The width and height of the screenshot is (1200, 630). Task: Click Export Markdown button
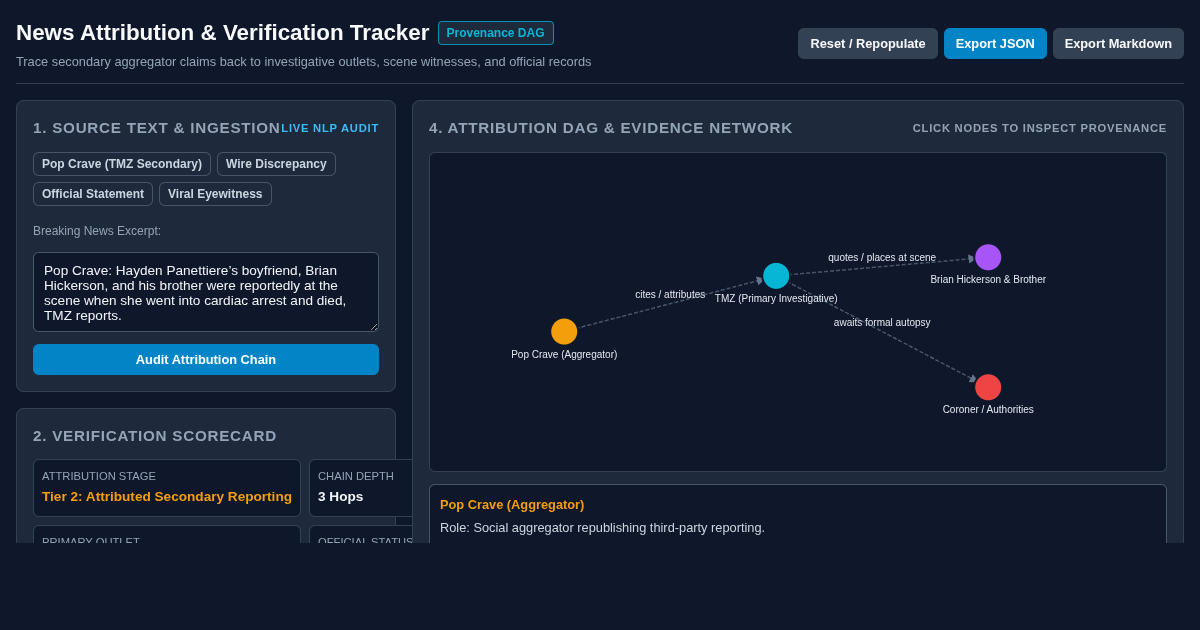[x=1118, y=43]
